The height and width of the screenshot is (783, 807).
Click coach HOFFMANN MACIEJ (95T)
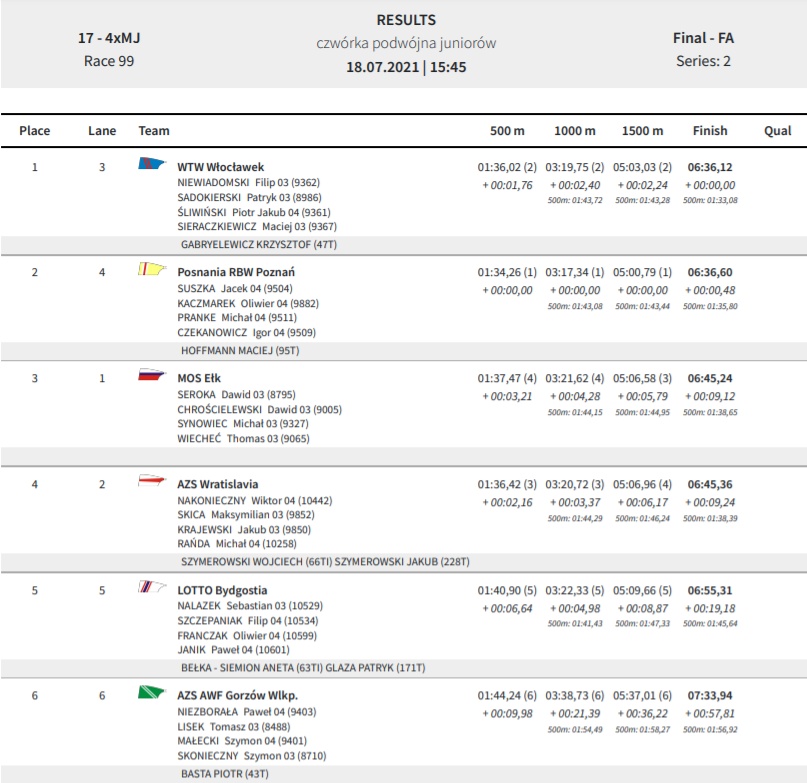pos(240,351)
